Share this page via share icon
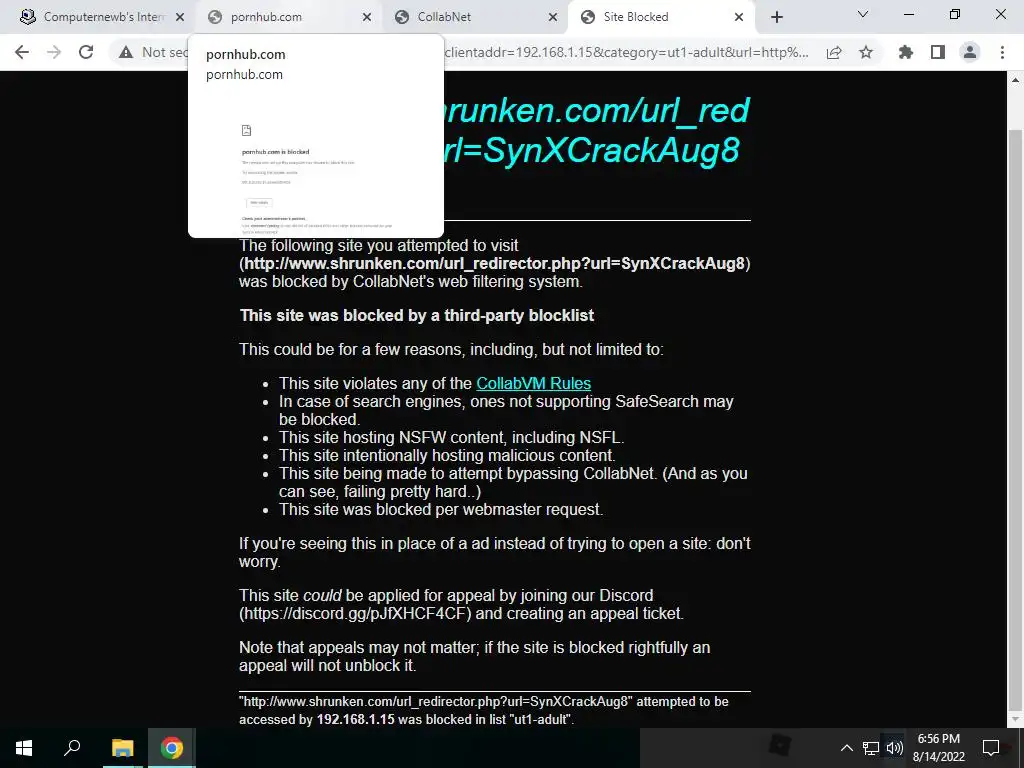Screen dimensions: 1024x768 834,52
